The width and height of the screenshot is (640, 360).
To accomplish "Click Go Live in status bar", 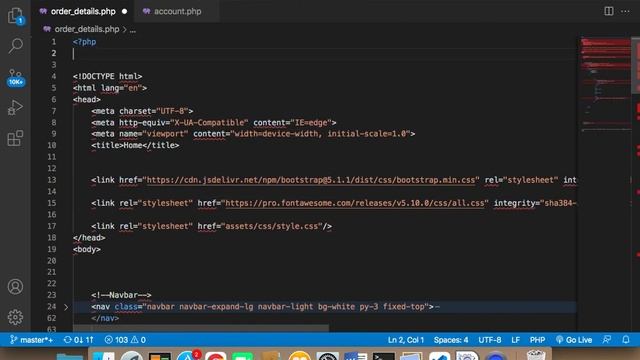I will 573,340.
